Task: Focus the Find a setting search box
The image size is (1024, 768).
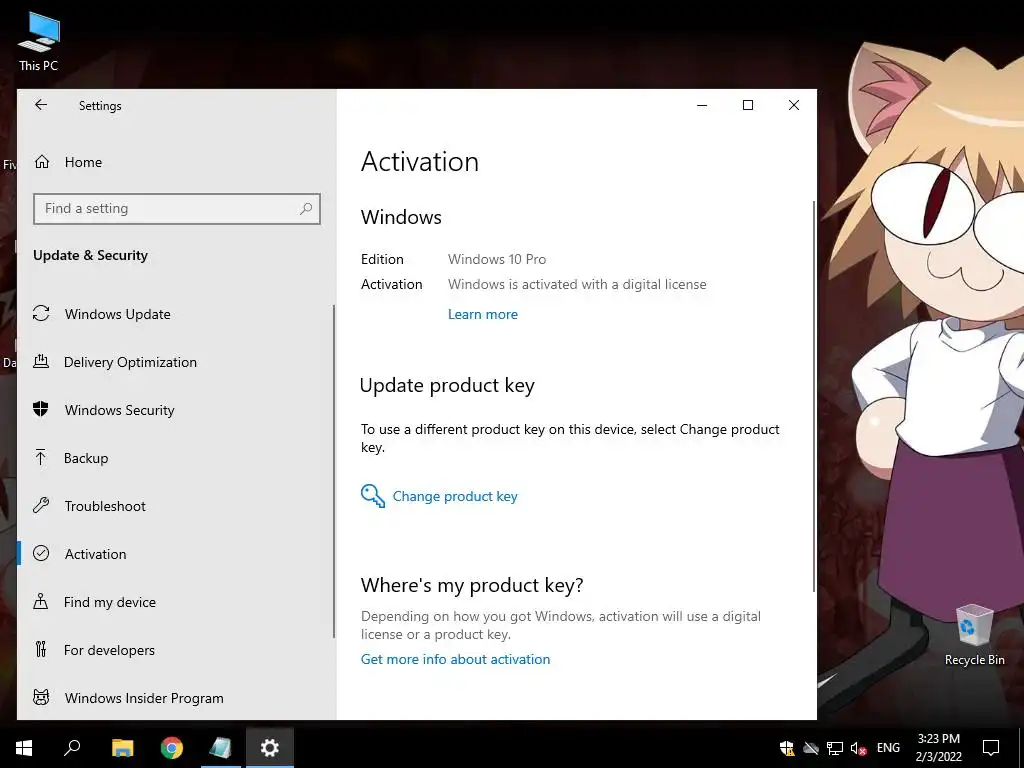Action: tap(176, 209)
